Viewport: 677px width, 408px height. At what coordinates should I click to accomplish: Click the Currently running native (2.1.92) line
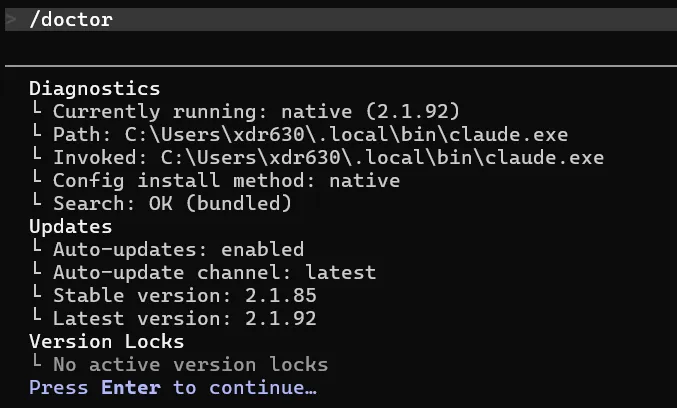click(256, 112)
